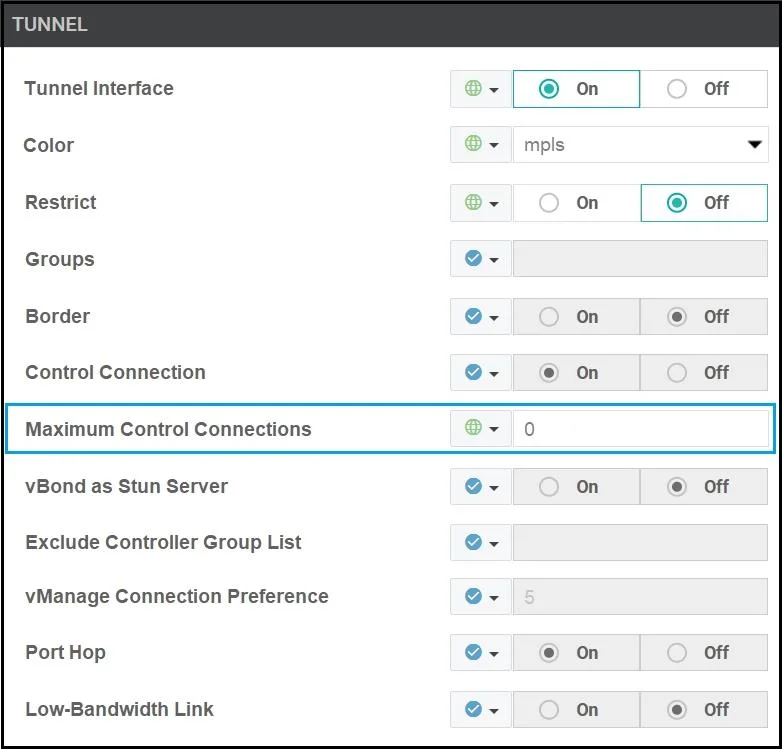The height and width of the screenshot is (749, 782).
Task: Open scope arrow for vManage Connection Preference
Action: pyautogui.click(x=494, y=597)
